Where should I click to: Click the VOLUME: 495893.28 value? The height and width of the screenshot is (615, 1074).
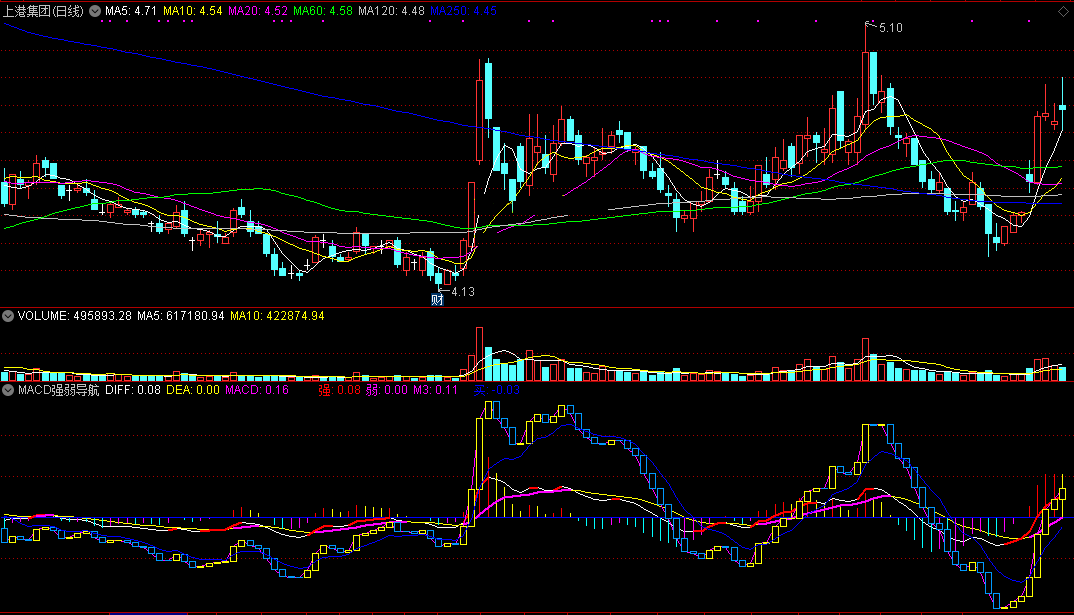pos(75,316)
